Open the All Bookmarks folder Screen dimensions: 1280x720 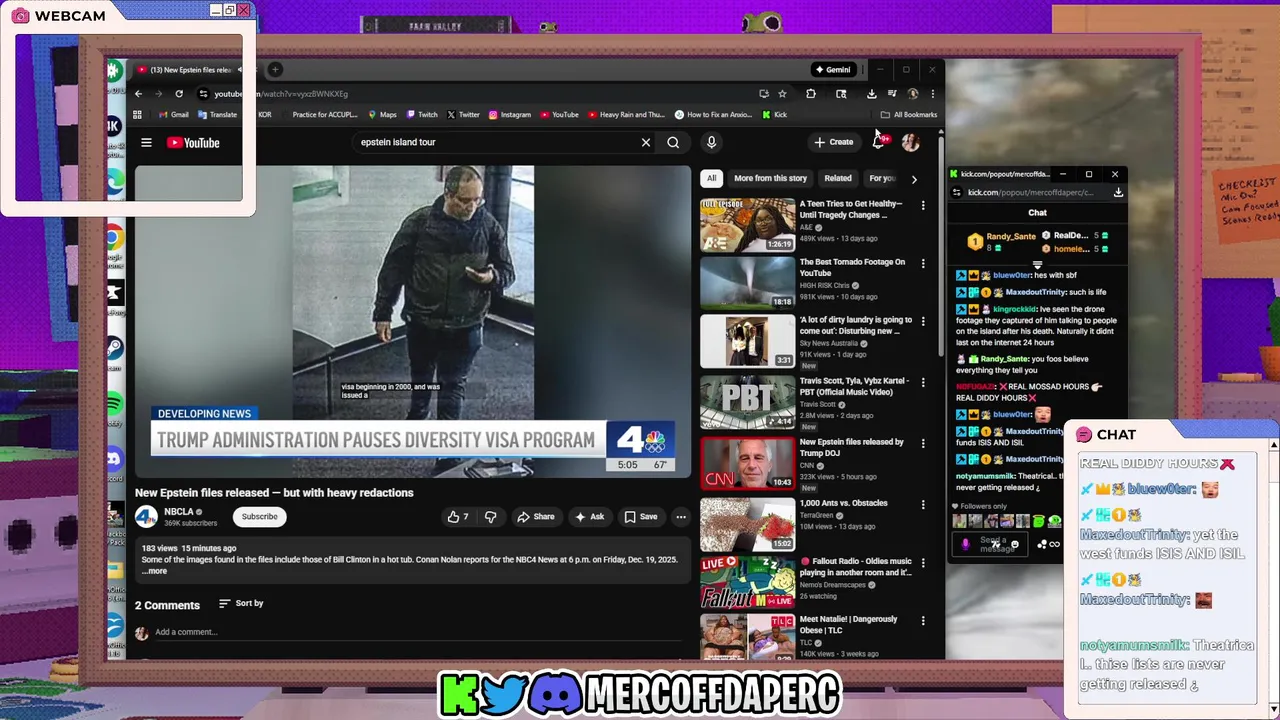(x=909, y=115)
